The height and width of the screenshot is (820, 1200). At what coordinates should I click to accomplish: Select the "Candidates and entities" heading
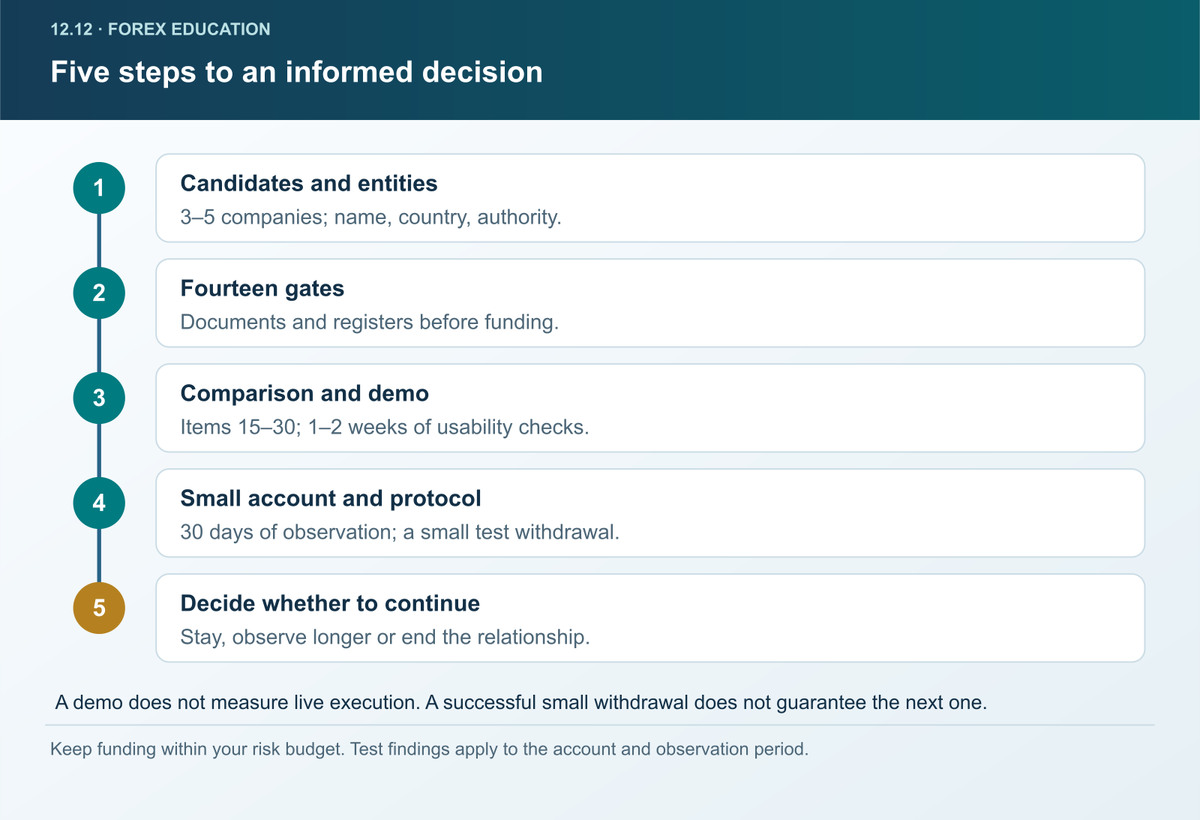[x=309, y=183]
